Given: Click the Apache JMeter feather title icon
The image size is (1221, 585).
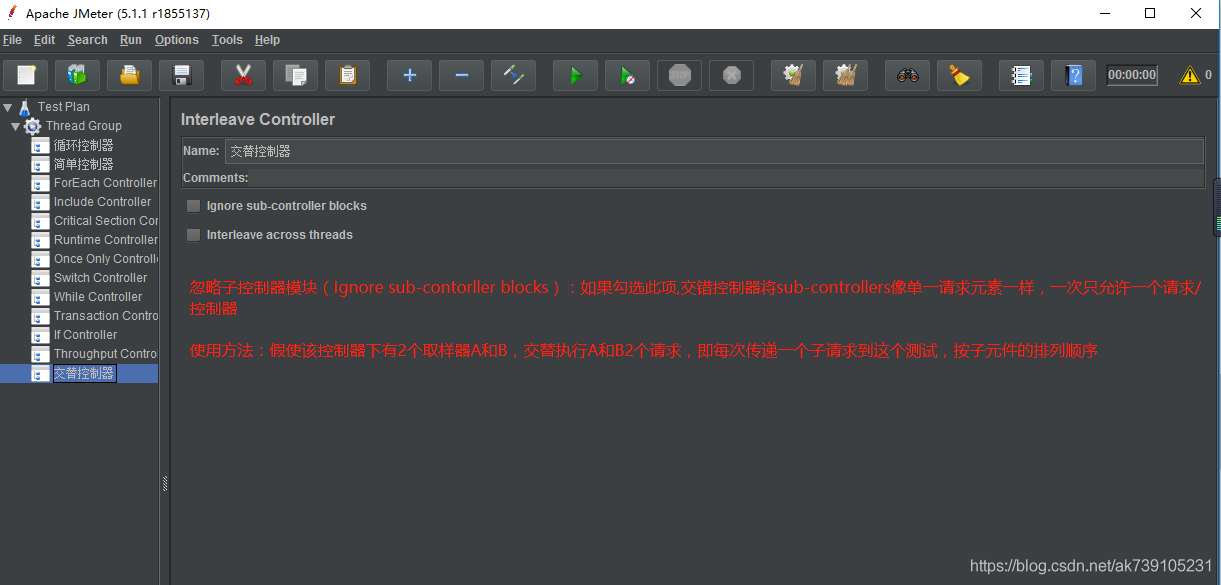Looking at the screenshot, I should point(12,13).
